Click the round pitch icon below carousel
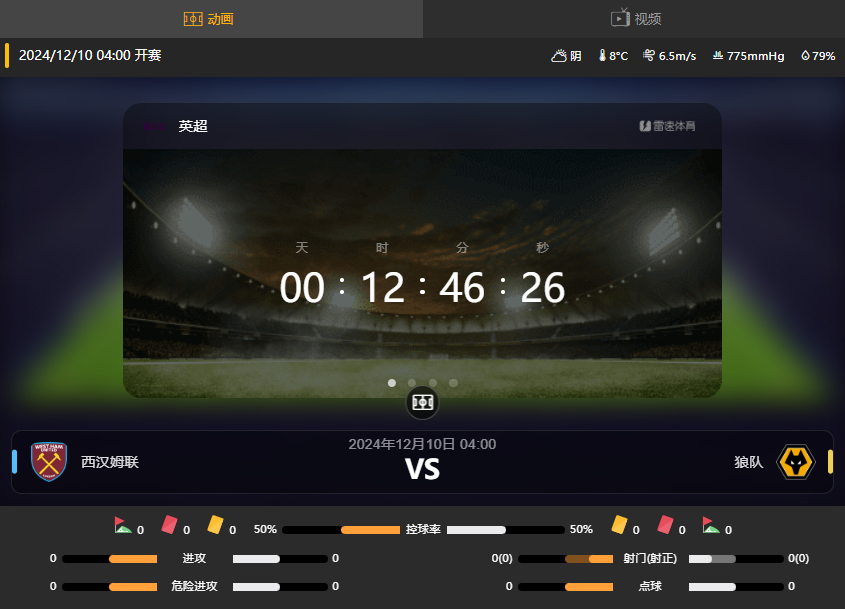 click(x=422, y=403)
